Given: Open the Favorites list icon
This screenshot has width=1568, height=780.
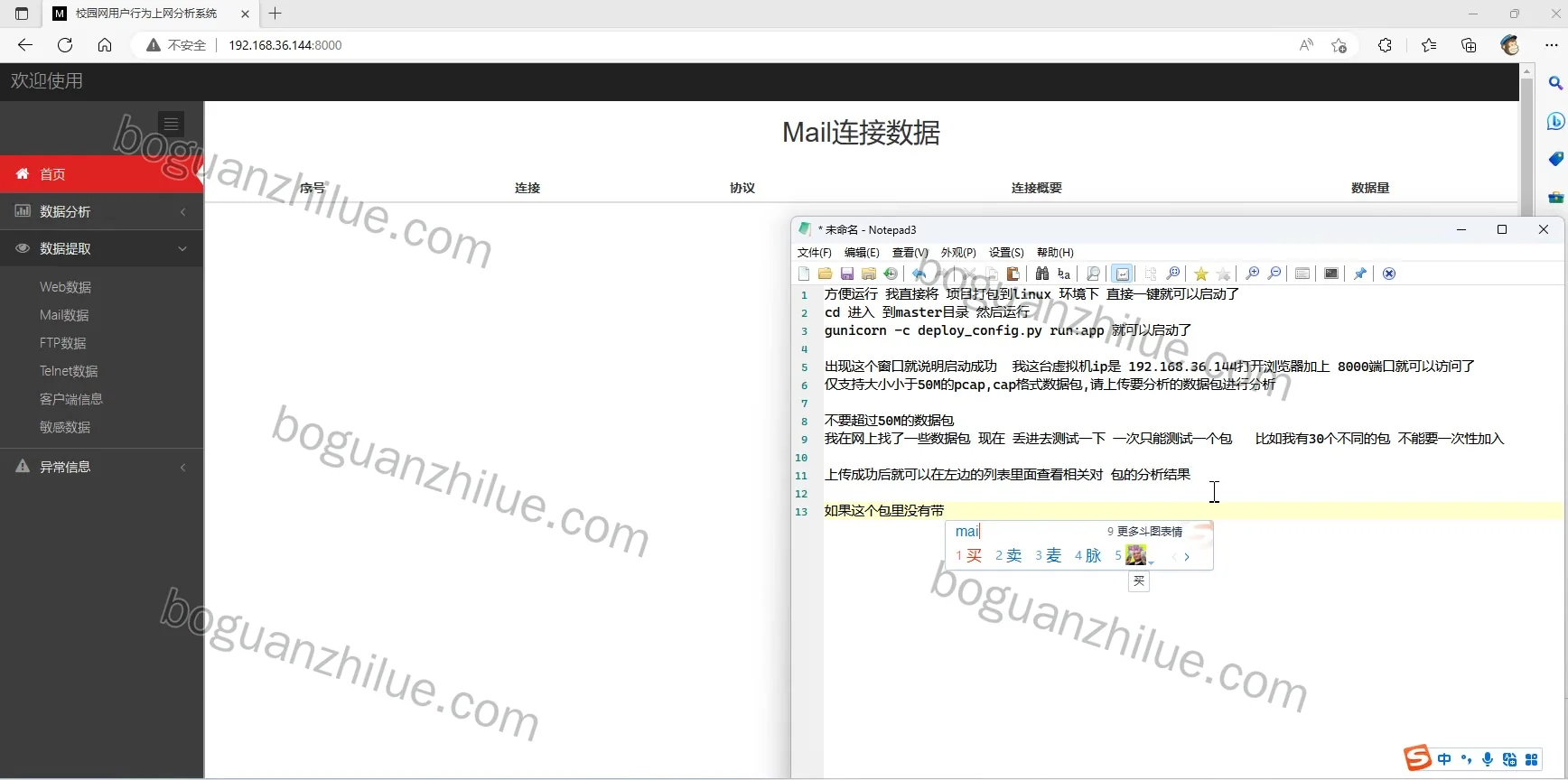Looking at the screenshot, I should click(1429, 45).
